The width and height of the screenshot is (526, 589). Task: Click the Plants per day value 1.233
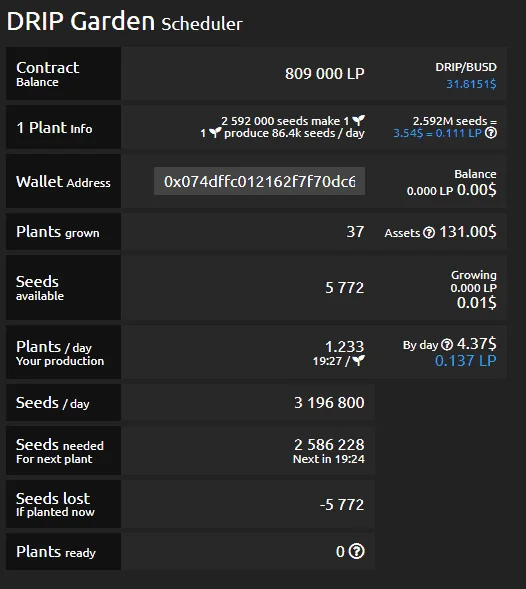(x=345, y=346)
